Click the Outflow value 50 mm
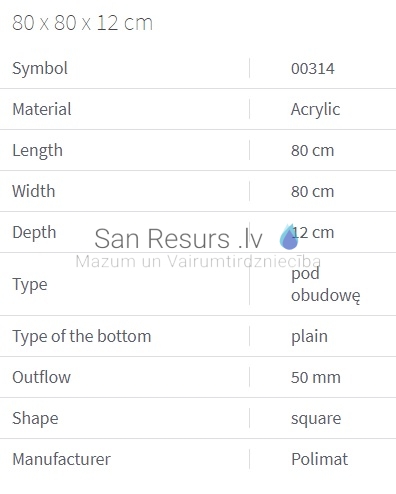The height and width of the screenshot is (494, 396). pyautogui.click(x=316, y=377)
